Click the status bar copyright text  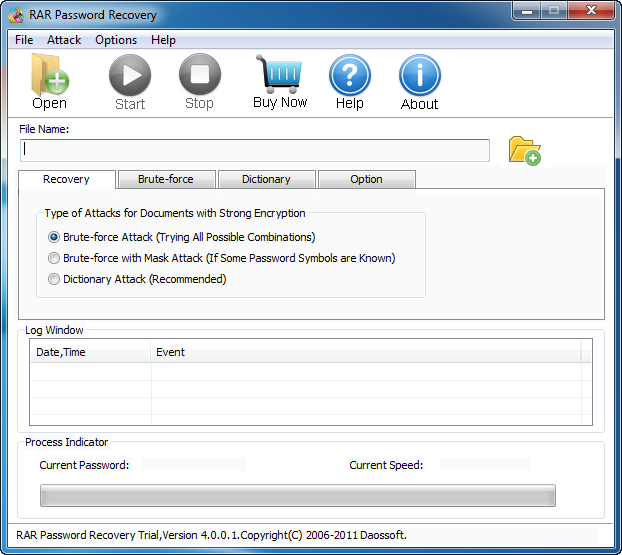(x=211, y=536)
